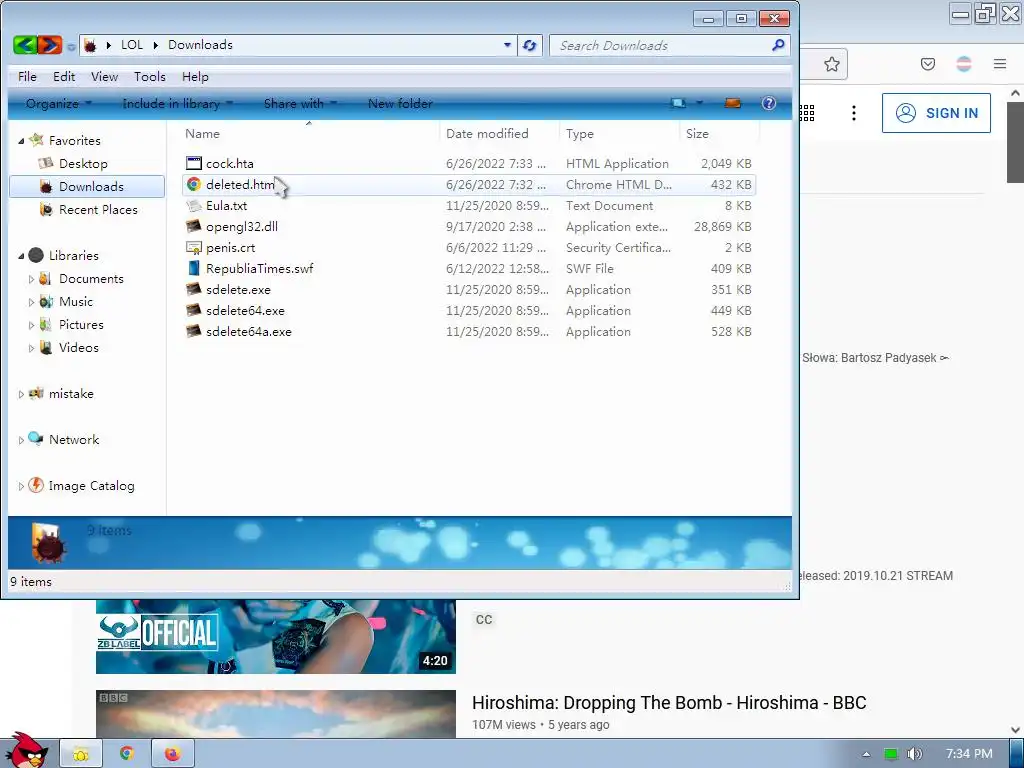
Task: Open the view options dropdown arrow
Action: point(699,103)
